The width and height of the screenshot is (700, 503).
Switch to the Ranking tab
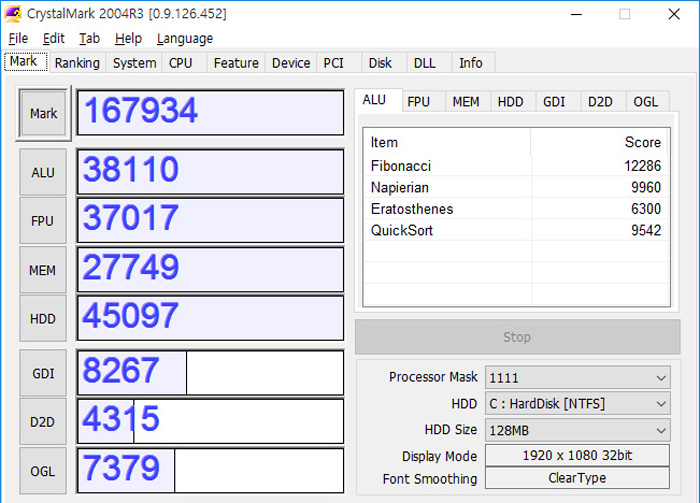coord(77,63)
